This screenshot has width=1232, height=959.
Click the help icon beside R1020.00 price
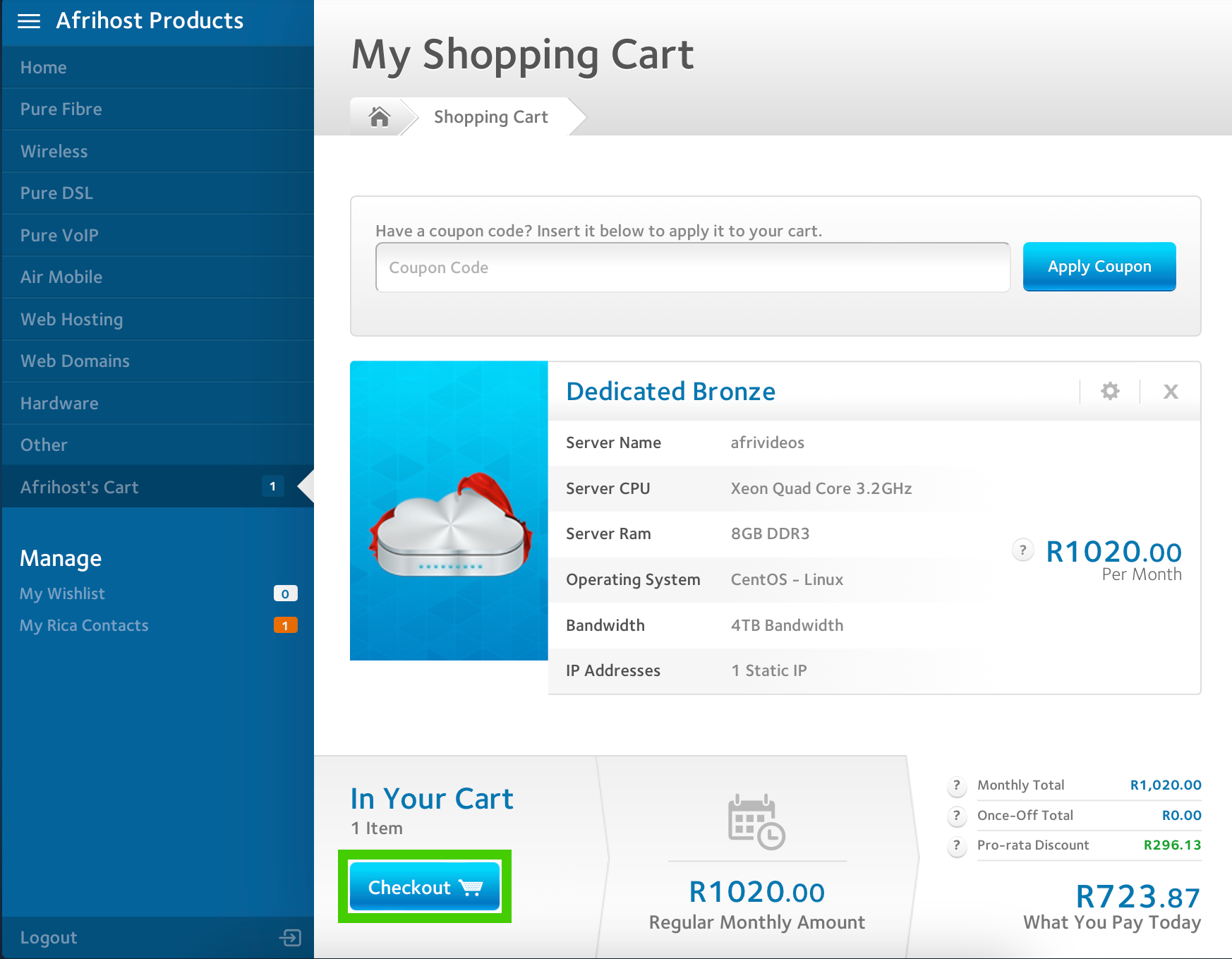point(1022,550)
